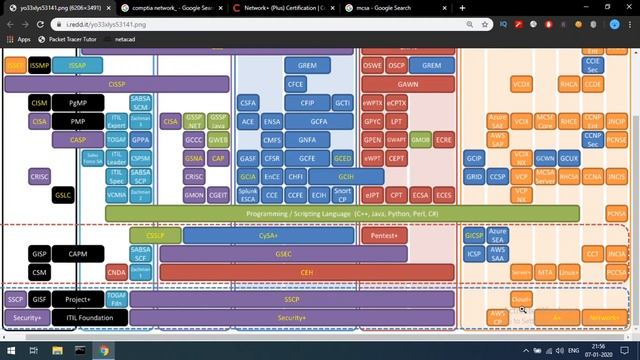
Task: Click the GCFA box
Action: coord(319,121)
